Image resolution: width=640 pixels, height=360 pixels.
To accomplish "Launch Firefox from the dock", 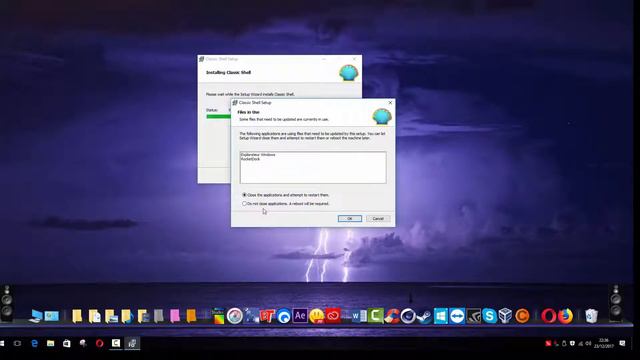I will [x=565, y=316].
